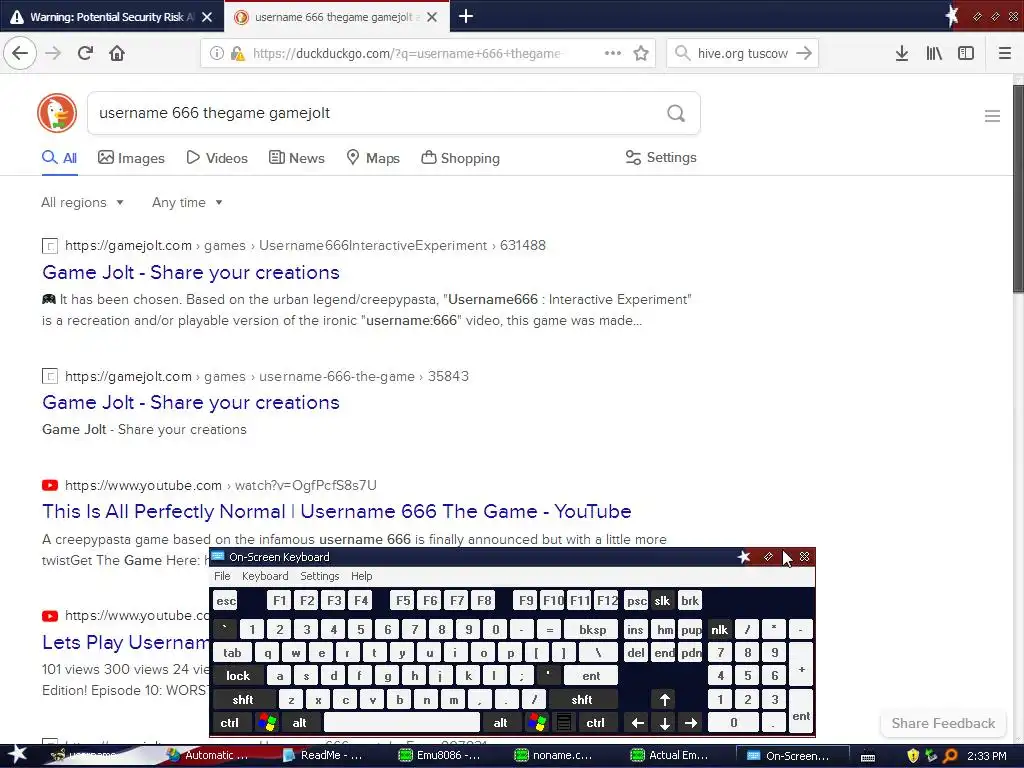This screenshot has width=1024, height=768.
Task: Click the right arrow key on keyboard
Action: point(691,722)
